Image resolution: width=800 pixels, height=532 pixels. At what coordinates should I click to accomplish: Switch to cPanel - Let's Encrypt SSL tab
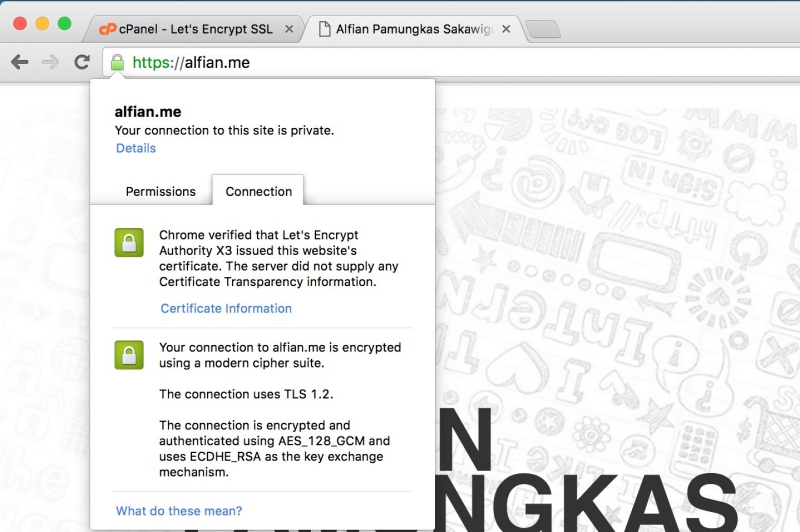194,29
